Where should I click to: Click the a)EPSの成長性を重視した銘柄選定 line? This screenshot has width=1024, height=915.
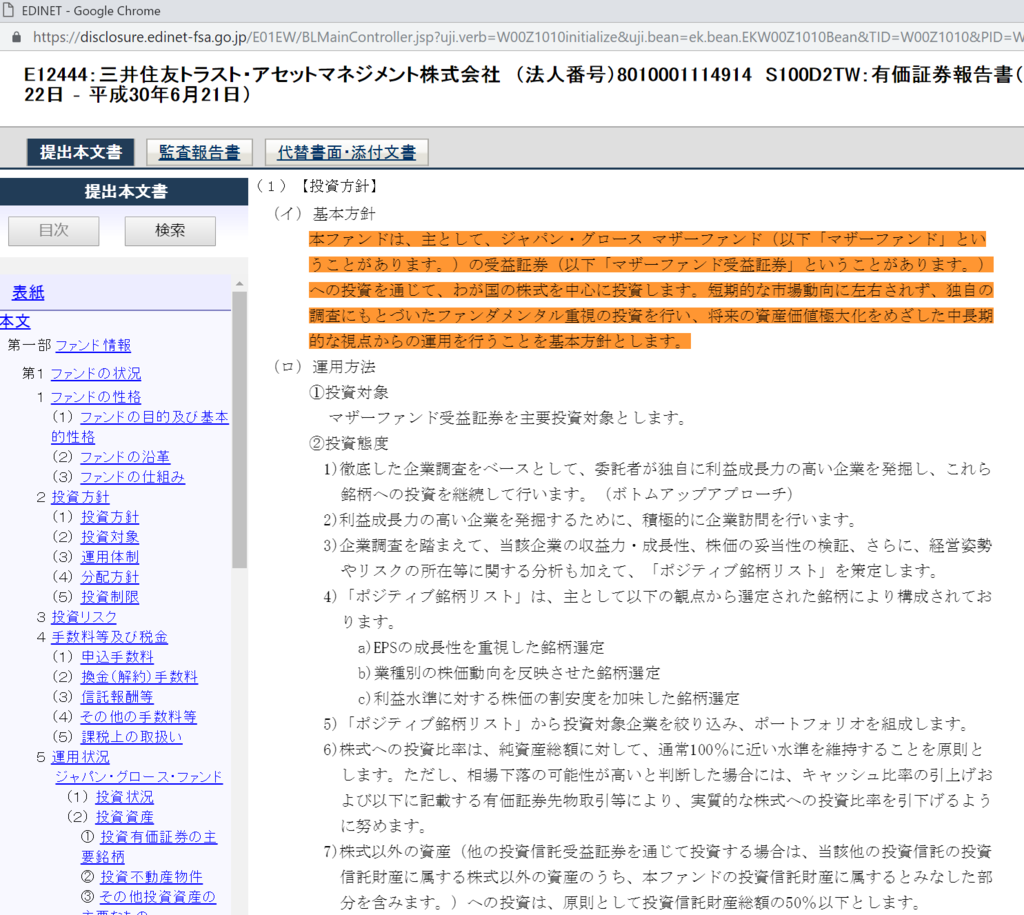(481, 647)
